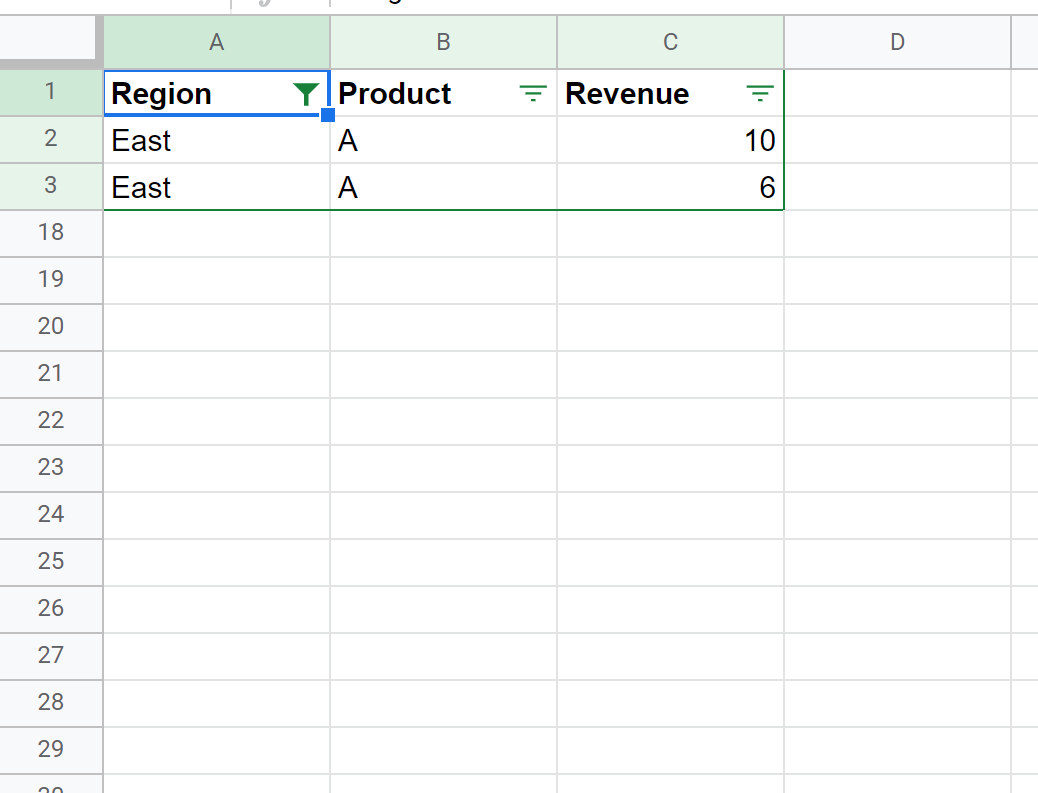Click the filter lines icon beside Product header
The width and height of the screenshot is (1038, 793).
[x=532, y=93]
